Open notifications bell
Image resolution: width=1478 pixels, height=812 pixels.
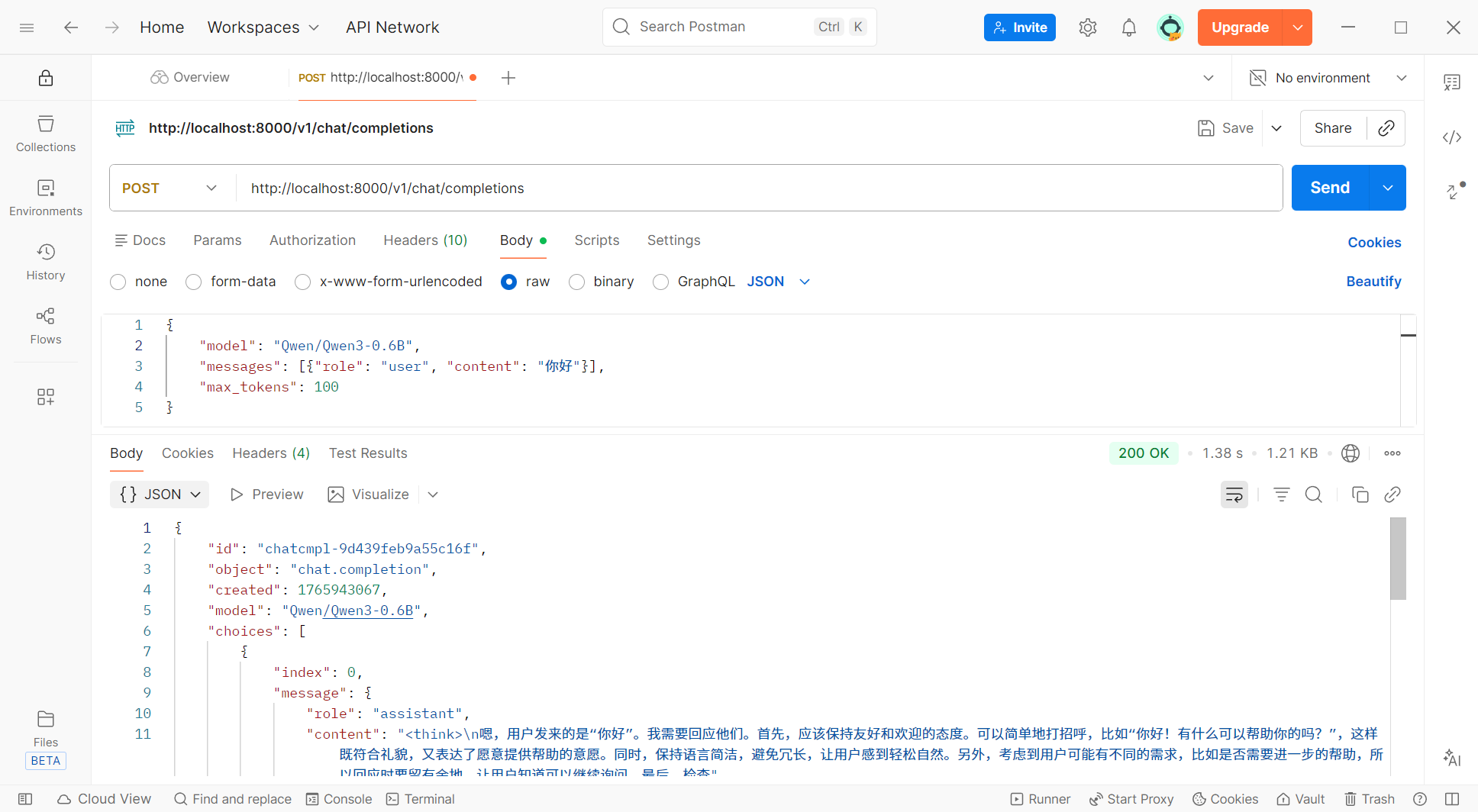coord(1129,27)
